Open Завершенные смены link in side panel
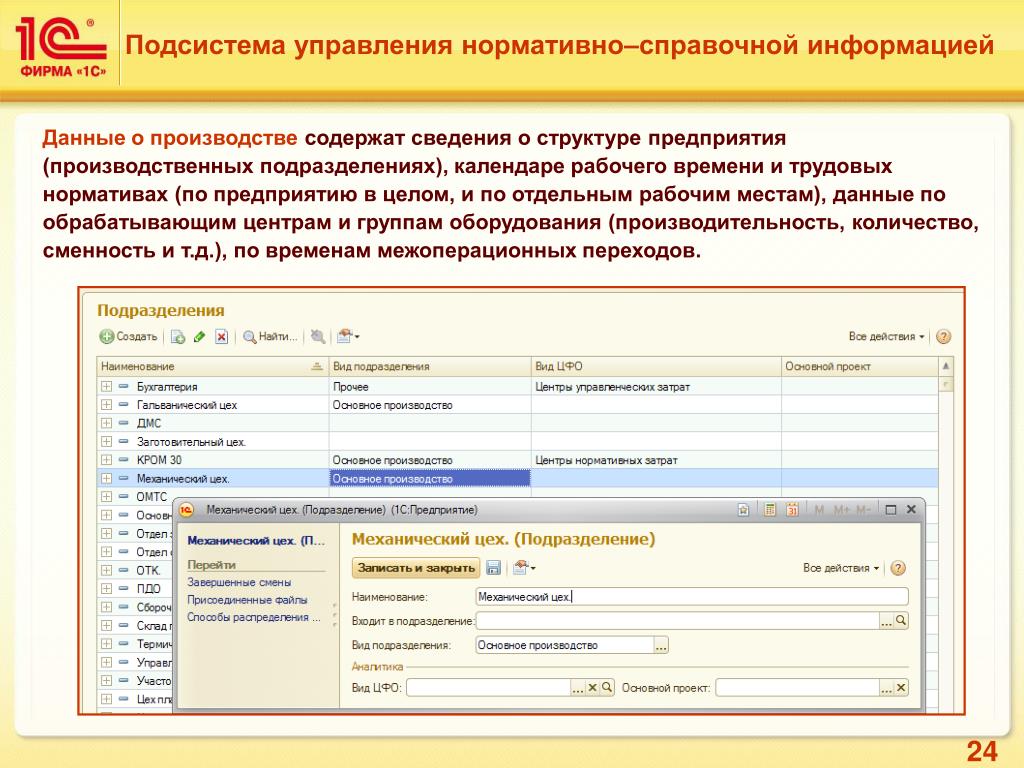The image size is (1024, 768). pyautogui.click(x=239, y=583)
